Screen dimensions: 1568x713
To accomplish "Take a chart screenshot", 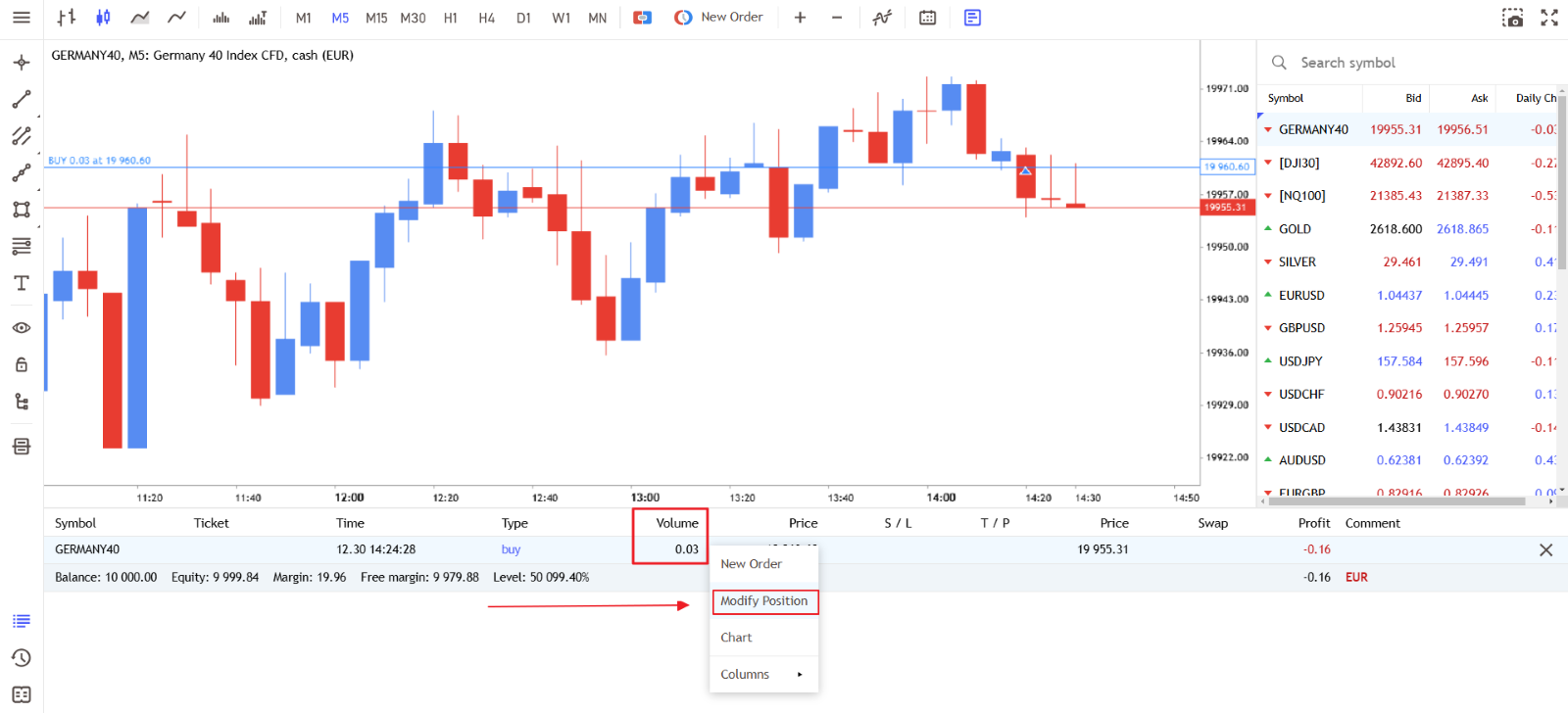I will pos(1513,18).
